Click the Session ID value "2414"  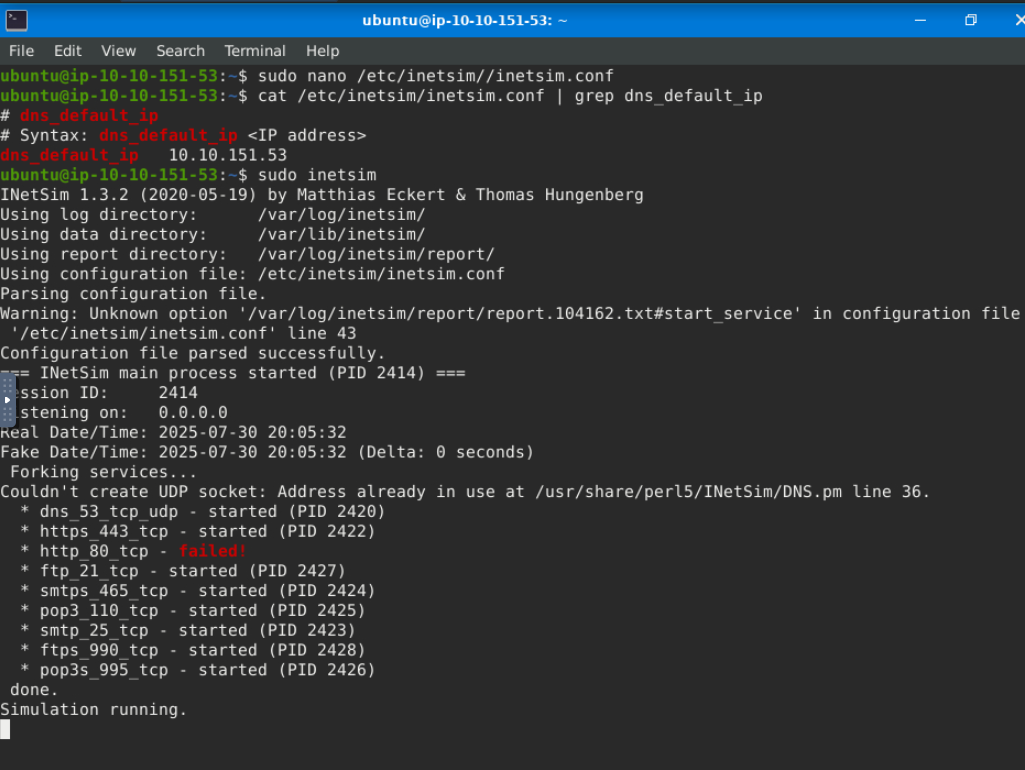point(178,393)
